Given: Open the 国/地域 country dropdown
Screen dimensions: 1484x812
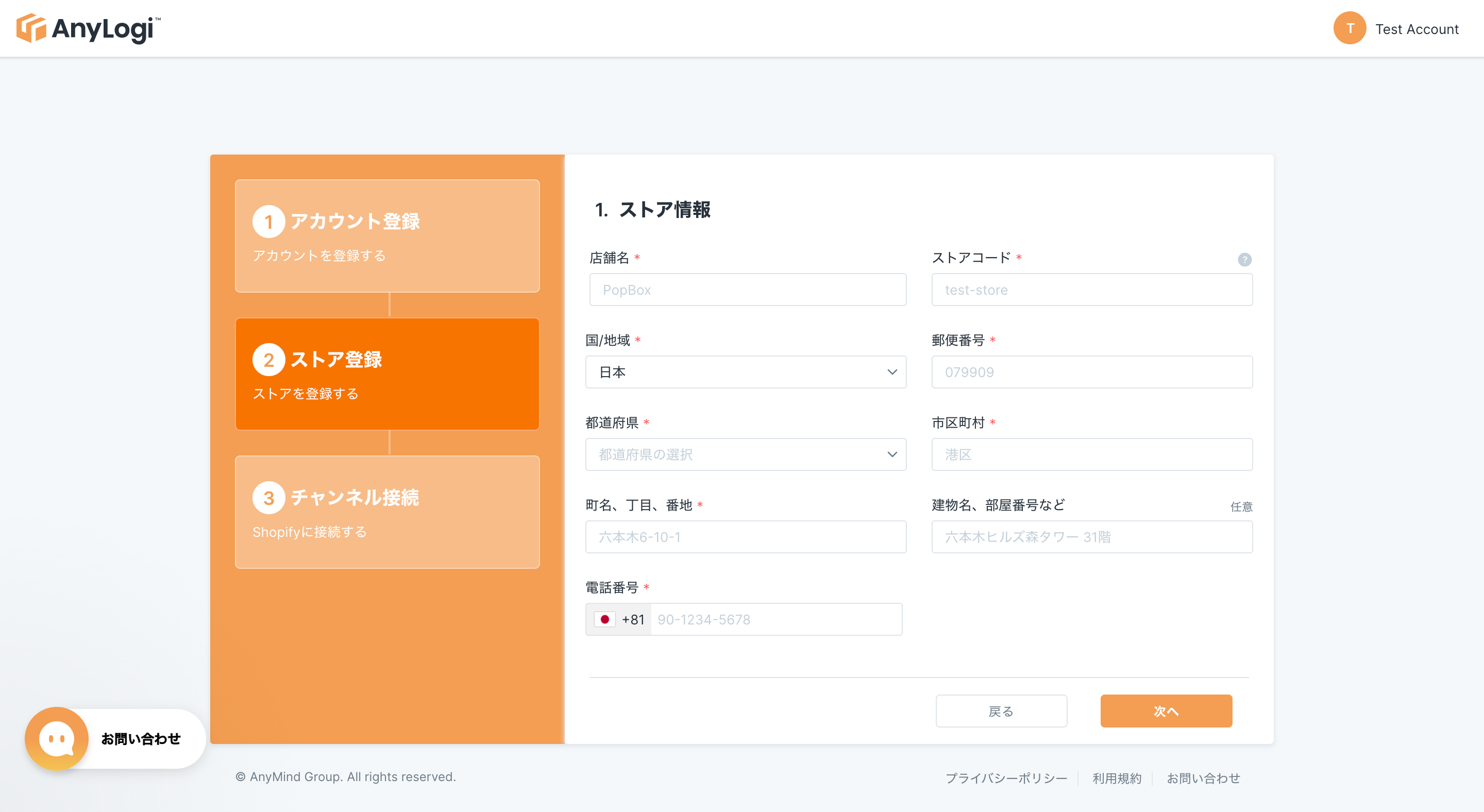Looking at the screenshot, I should (746, 372).
